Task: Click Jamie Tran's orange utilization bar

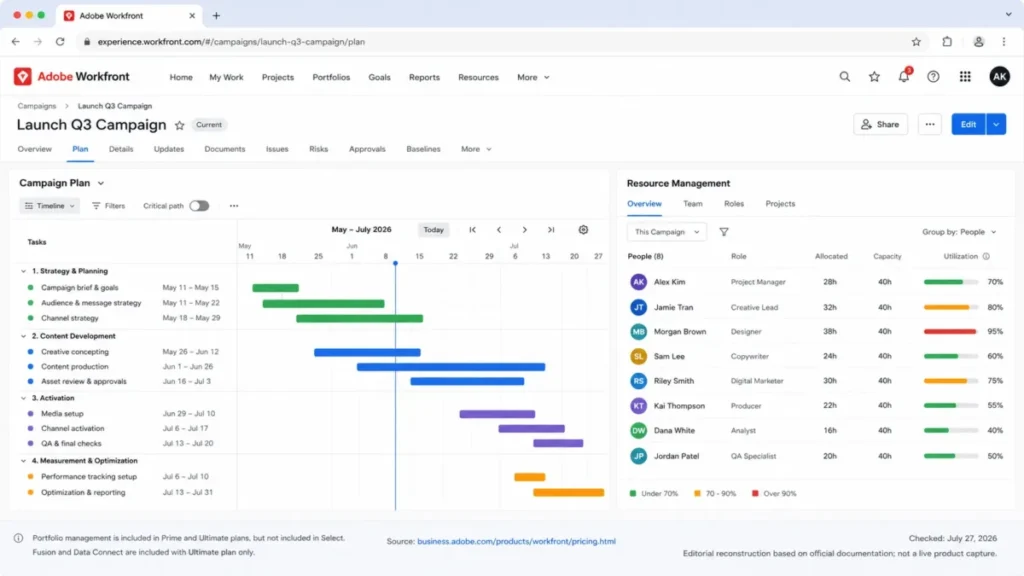Action: tap(946, 307)
